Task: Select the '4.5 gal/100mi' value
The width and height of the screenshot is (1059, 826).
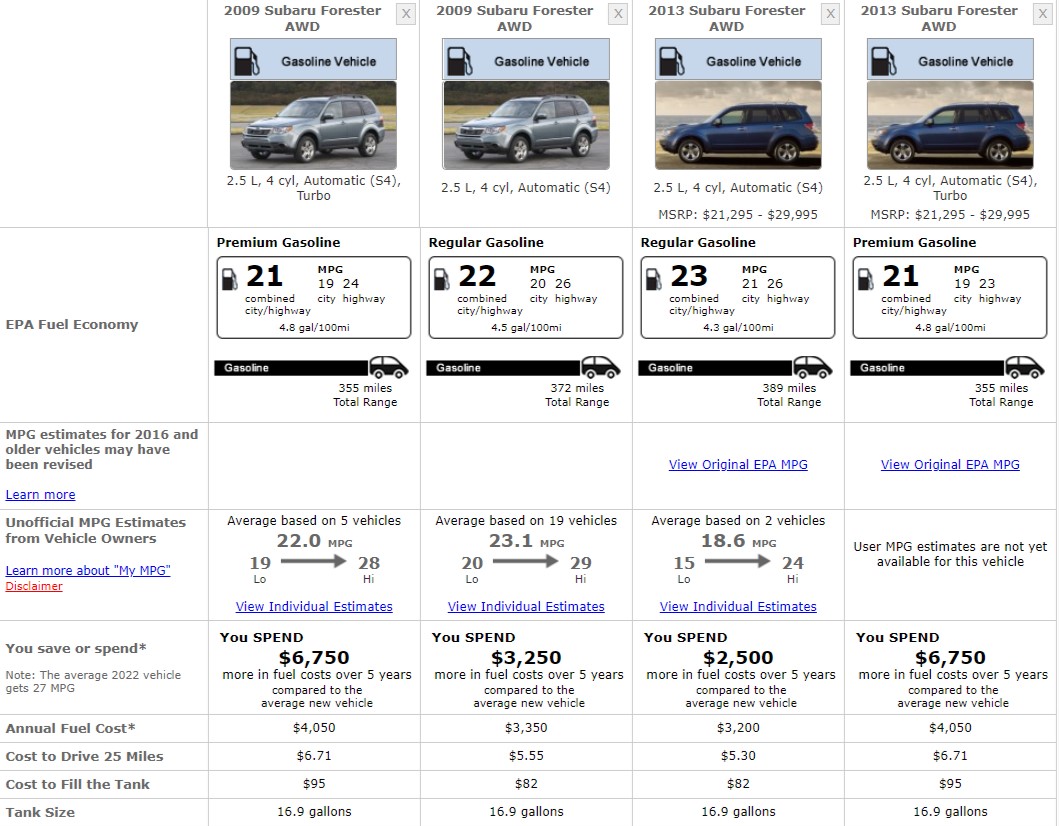Action: click(x=526, y=328)
